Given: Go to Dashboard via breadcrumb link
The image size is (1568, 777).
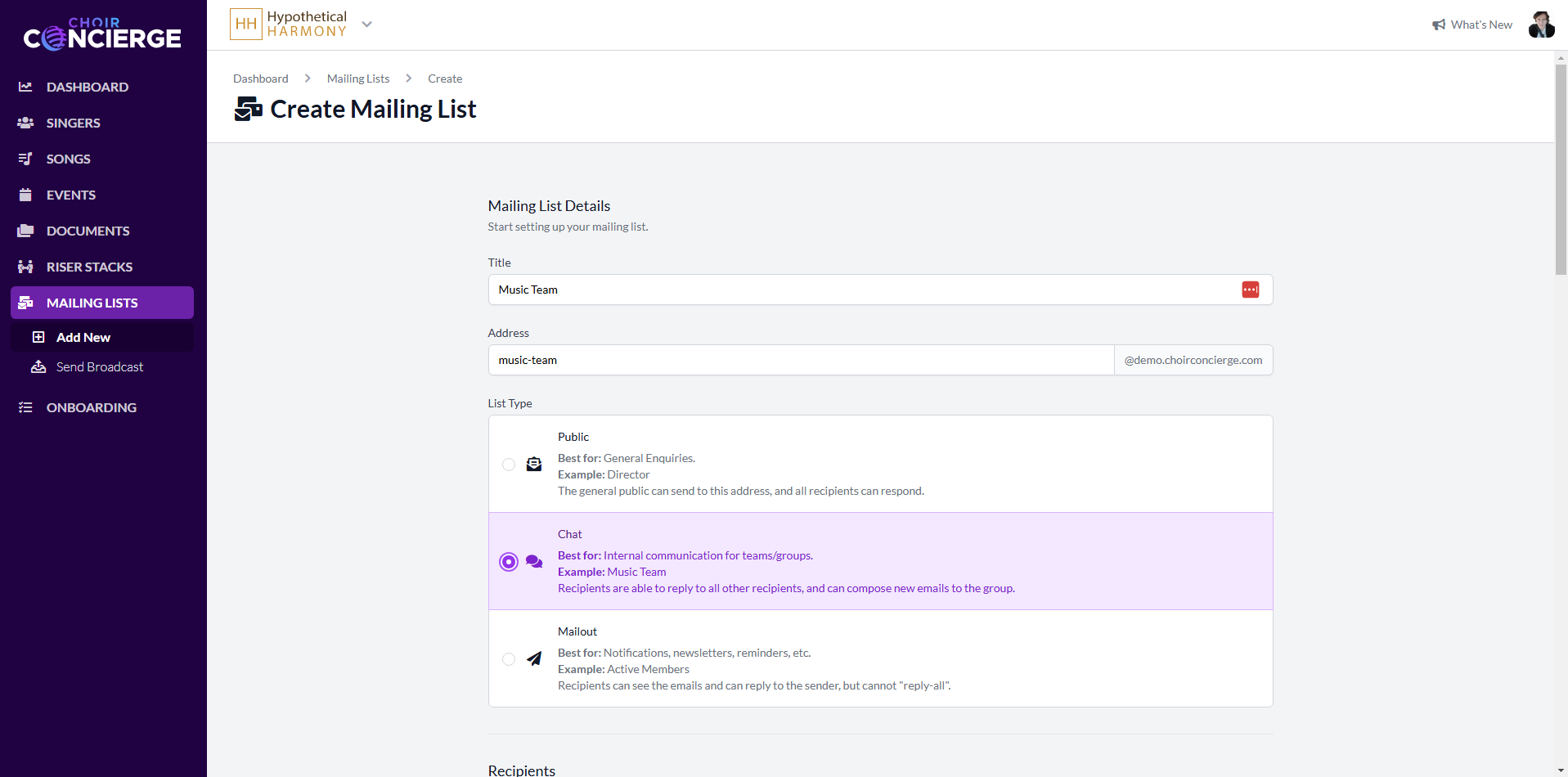Looking at the screenshot, I should click(261, 79).
